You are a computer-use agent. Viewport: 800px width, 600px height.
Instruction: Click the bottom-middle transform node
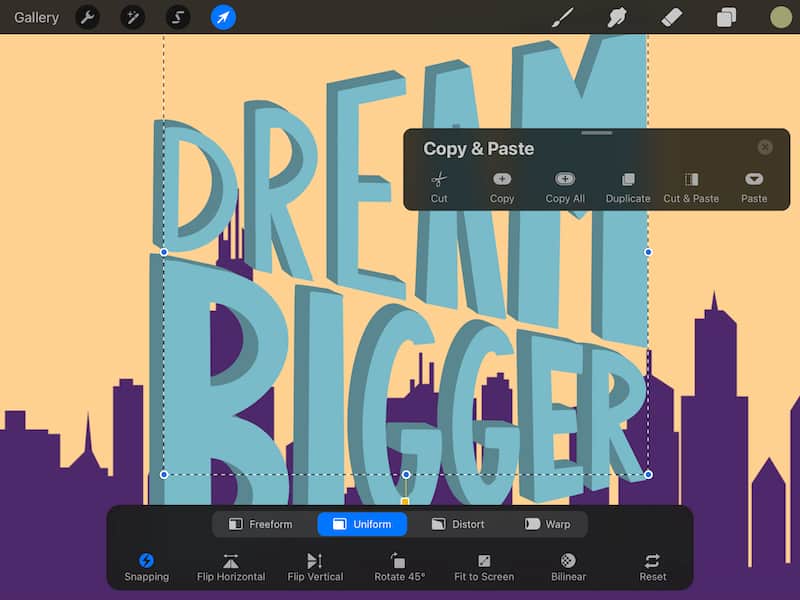[x=406, y=474]
